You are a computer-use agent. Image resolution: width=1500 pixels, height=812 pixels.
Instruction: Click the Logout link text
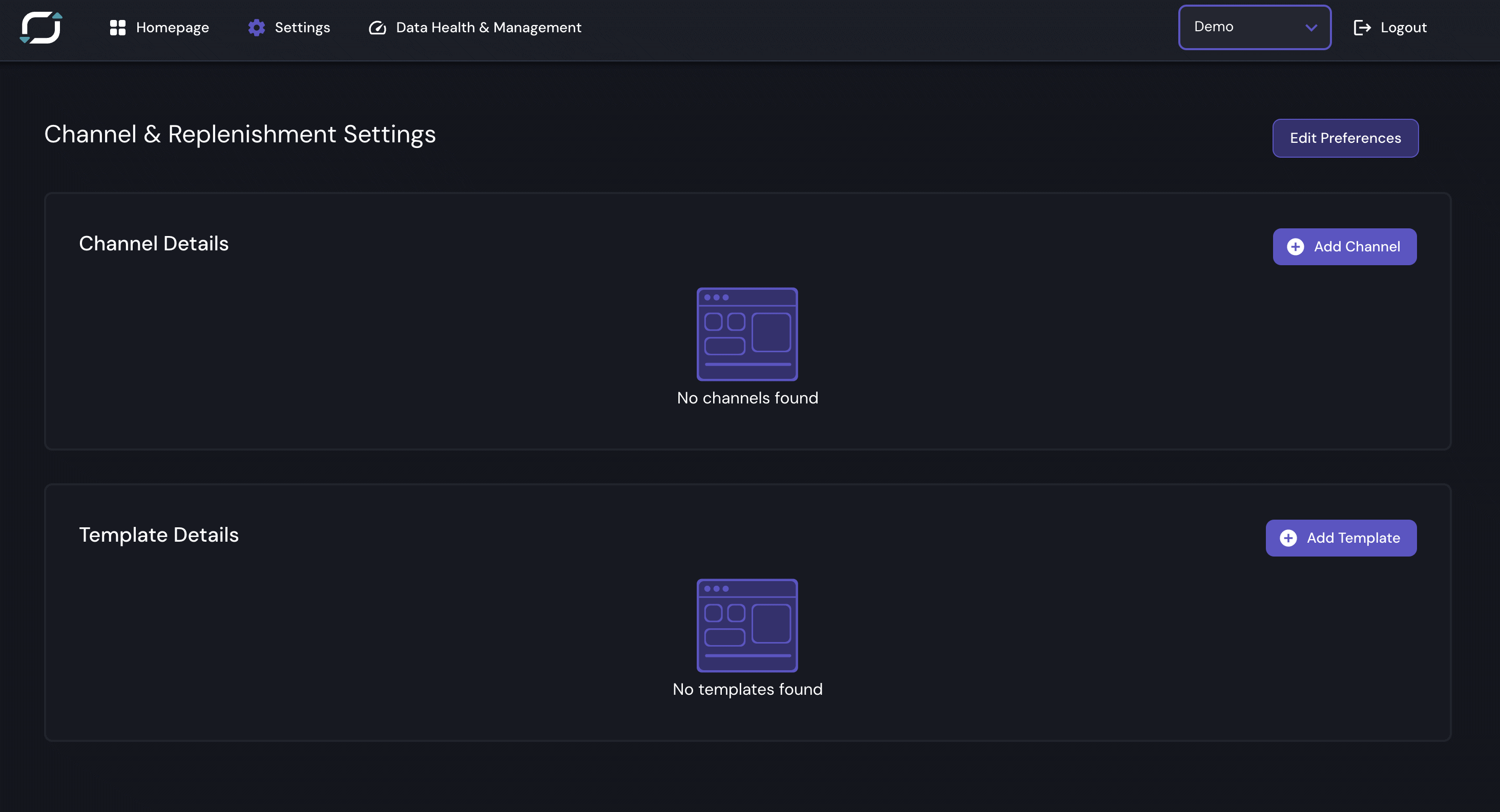pos(1403,27)
